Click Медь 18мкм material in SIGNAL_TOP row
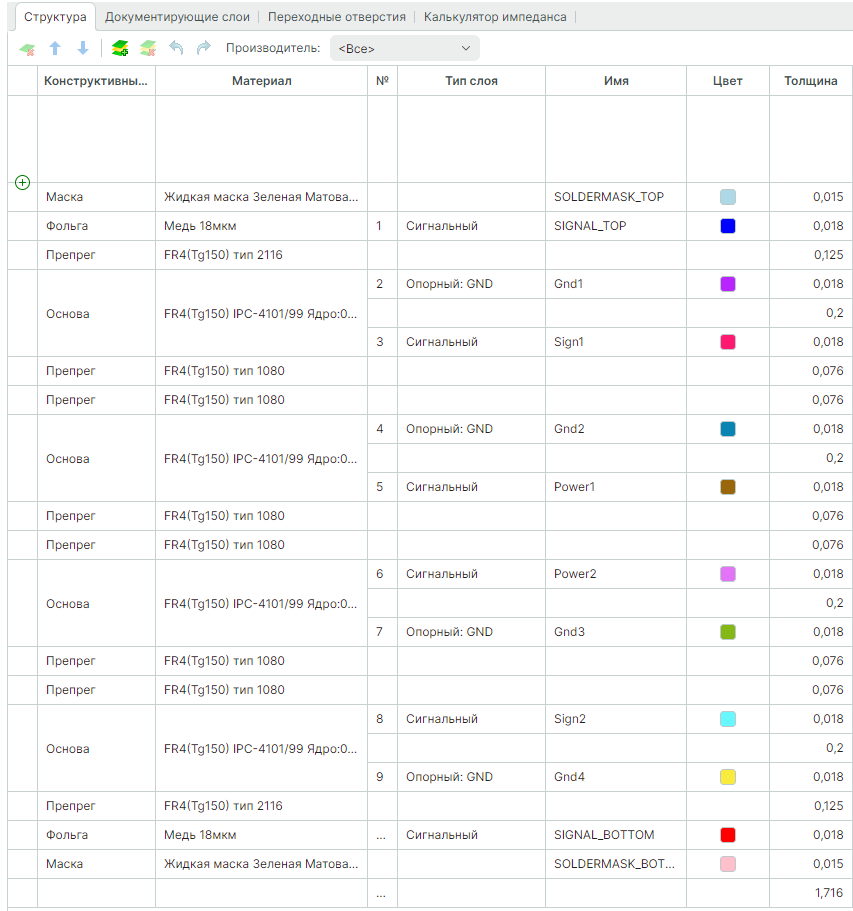This screenshot has width=853, height=911. 261,226
